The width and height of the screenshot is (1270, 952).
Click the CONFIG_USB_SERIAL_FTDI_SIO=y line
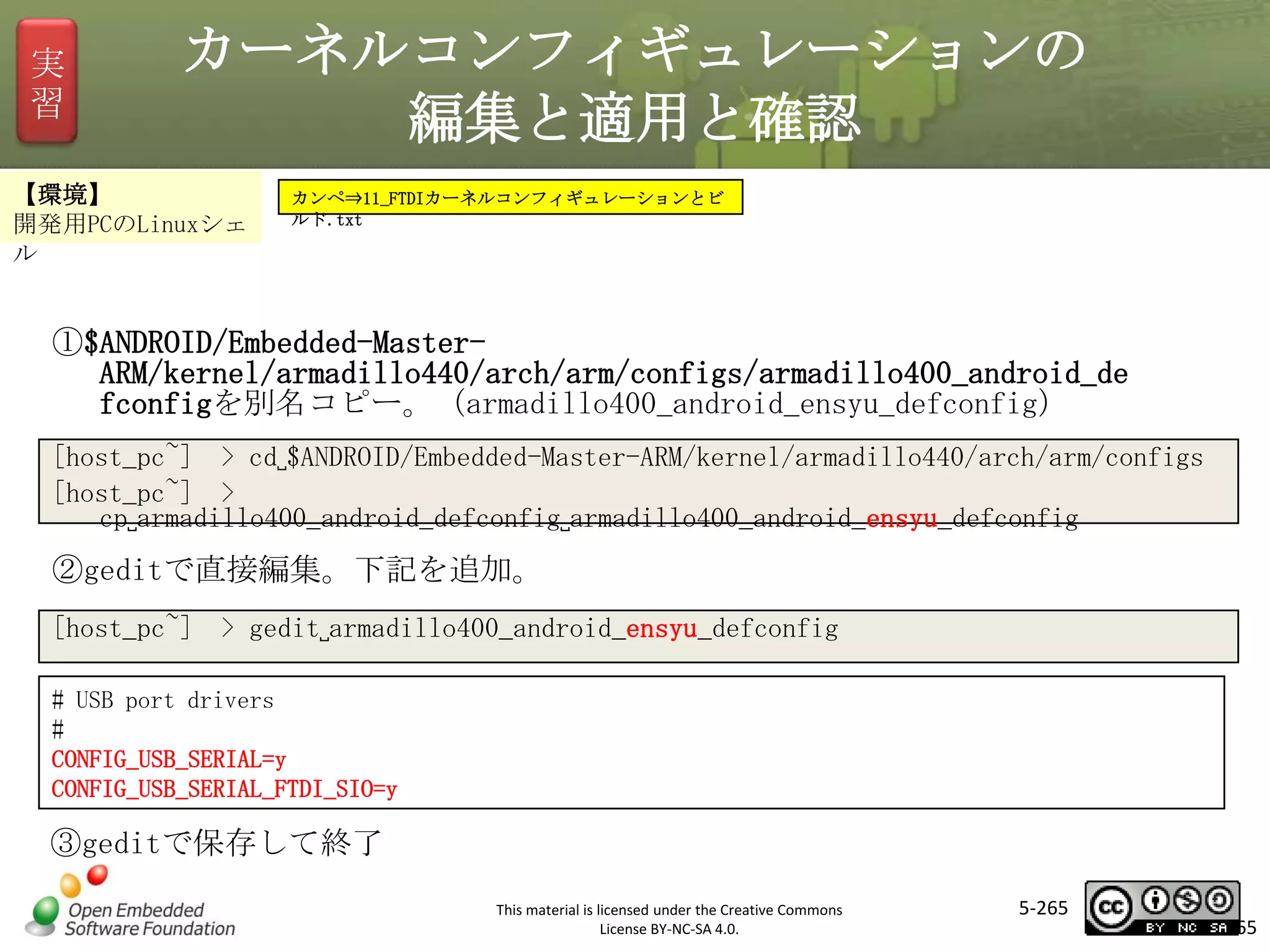(x=224, y=789)
